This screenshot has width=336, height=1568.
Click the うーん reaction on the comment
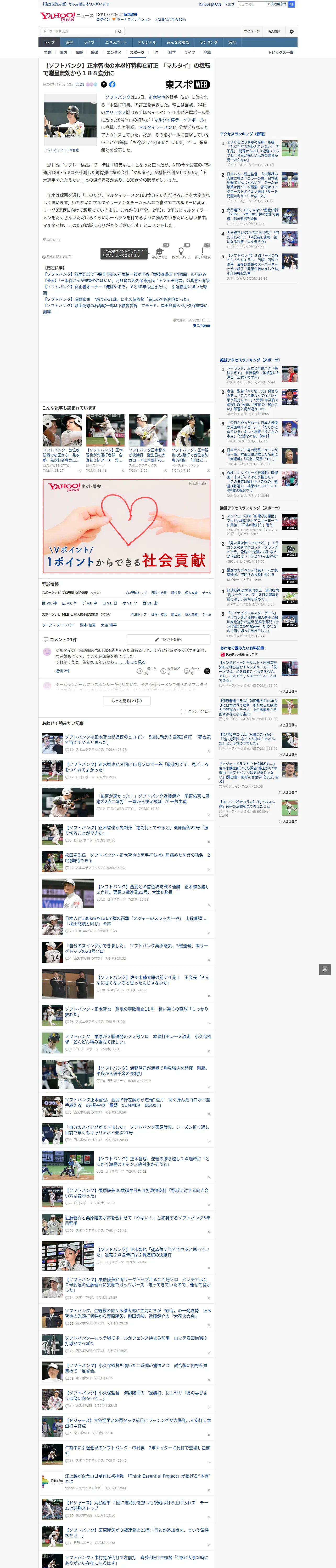point(194,671)
